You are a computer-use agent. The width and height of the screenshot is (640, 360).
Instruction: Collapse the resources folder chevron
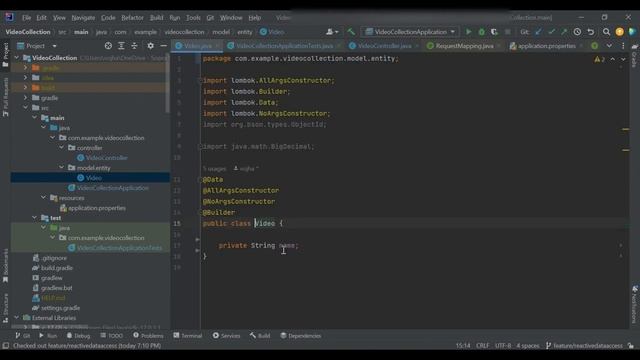(44, 198)
